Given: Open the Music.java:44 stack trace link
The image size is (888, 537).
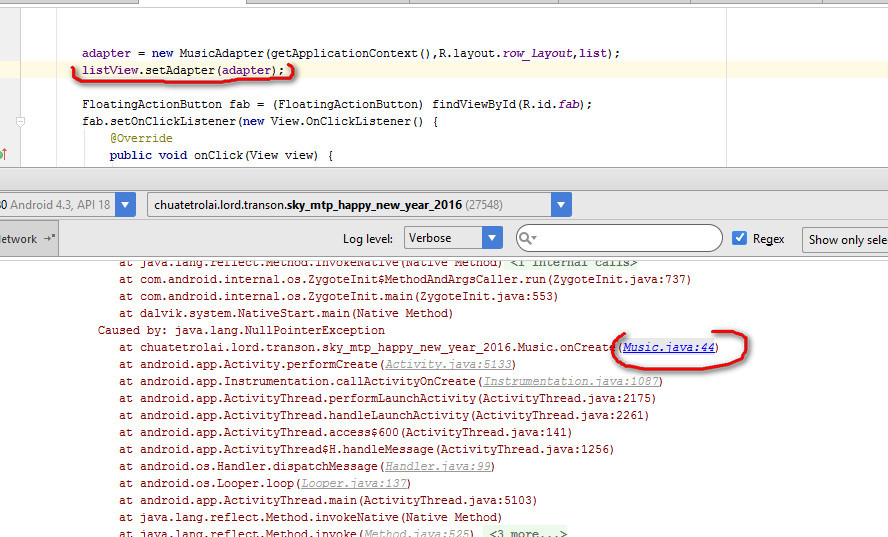Looking at the screenshot, I should [668, 347].
